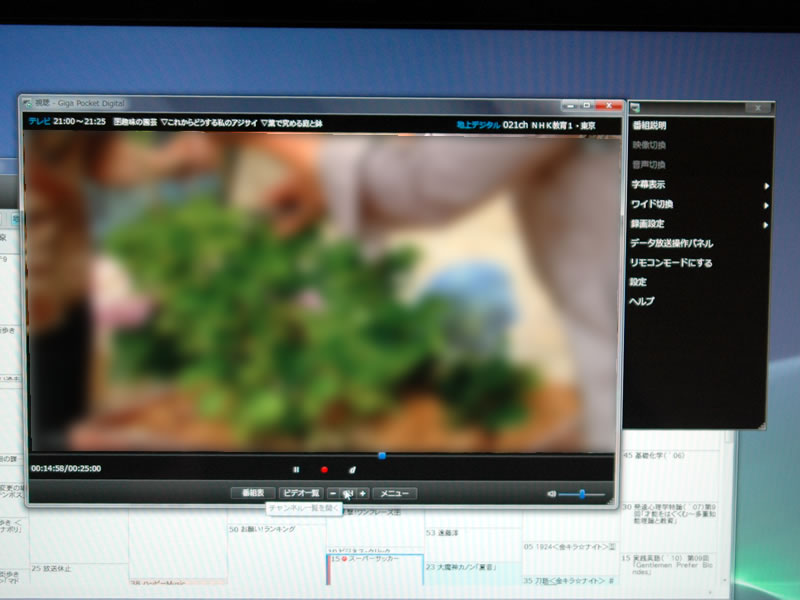Click the side menu panel title icon
This screenshot has height=600, width=800.
(x=635, y=108)
